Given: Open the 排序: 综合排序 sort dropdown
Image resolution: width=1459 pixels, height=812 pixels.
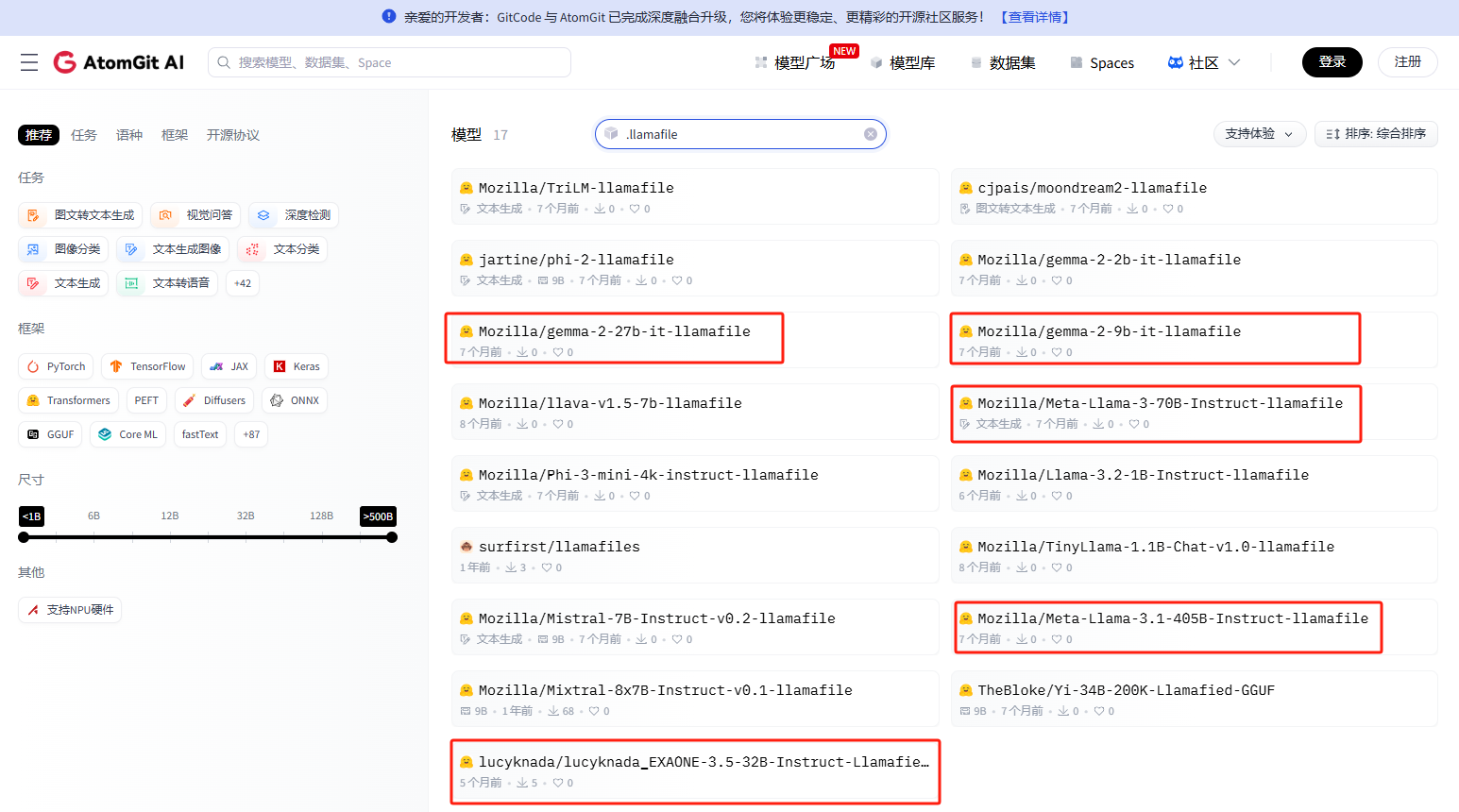Looking at the screenshot, I should (1376, 134).
